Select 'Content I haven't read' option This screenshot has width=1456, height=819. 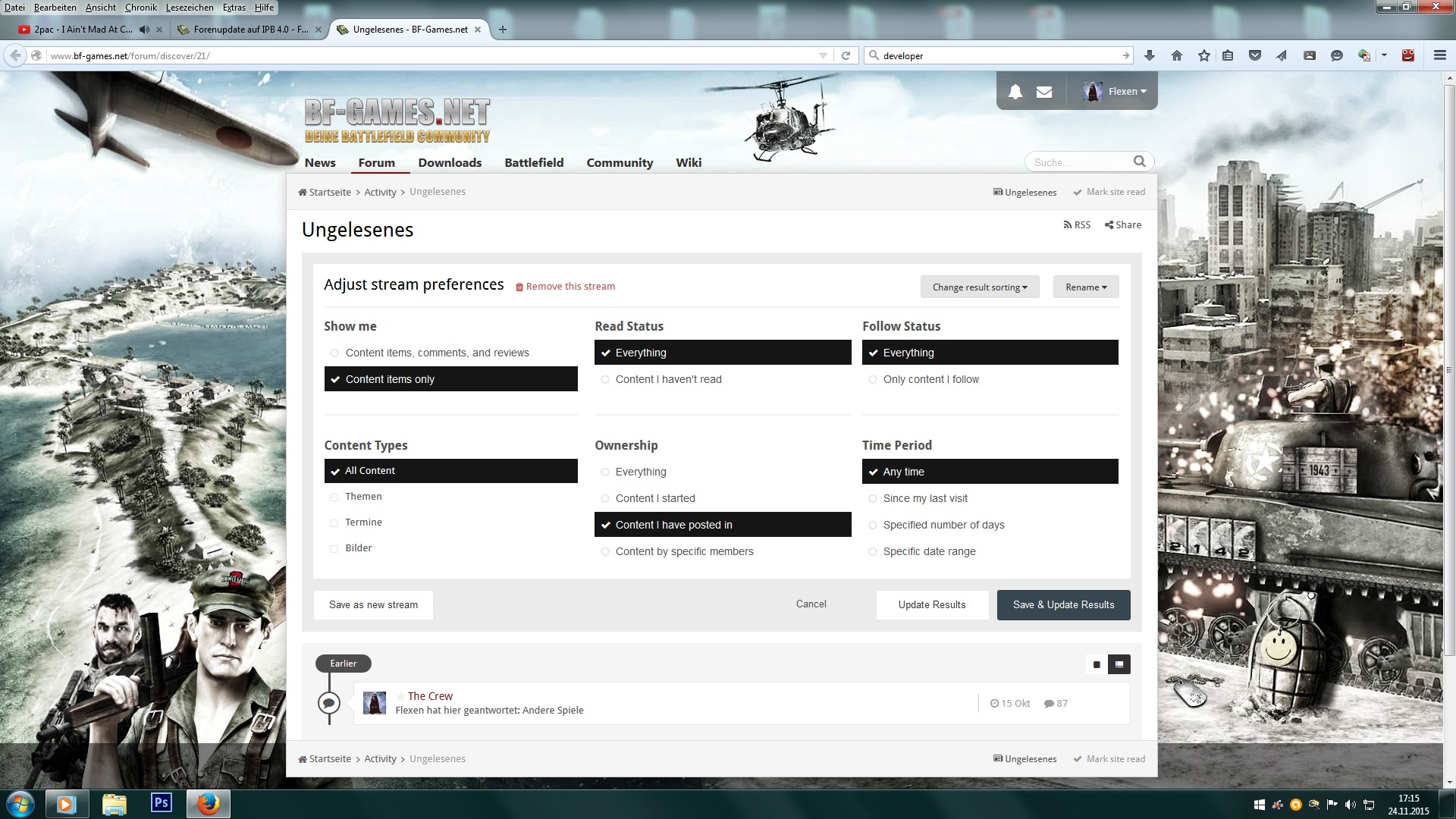coord(668,379)
